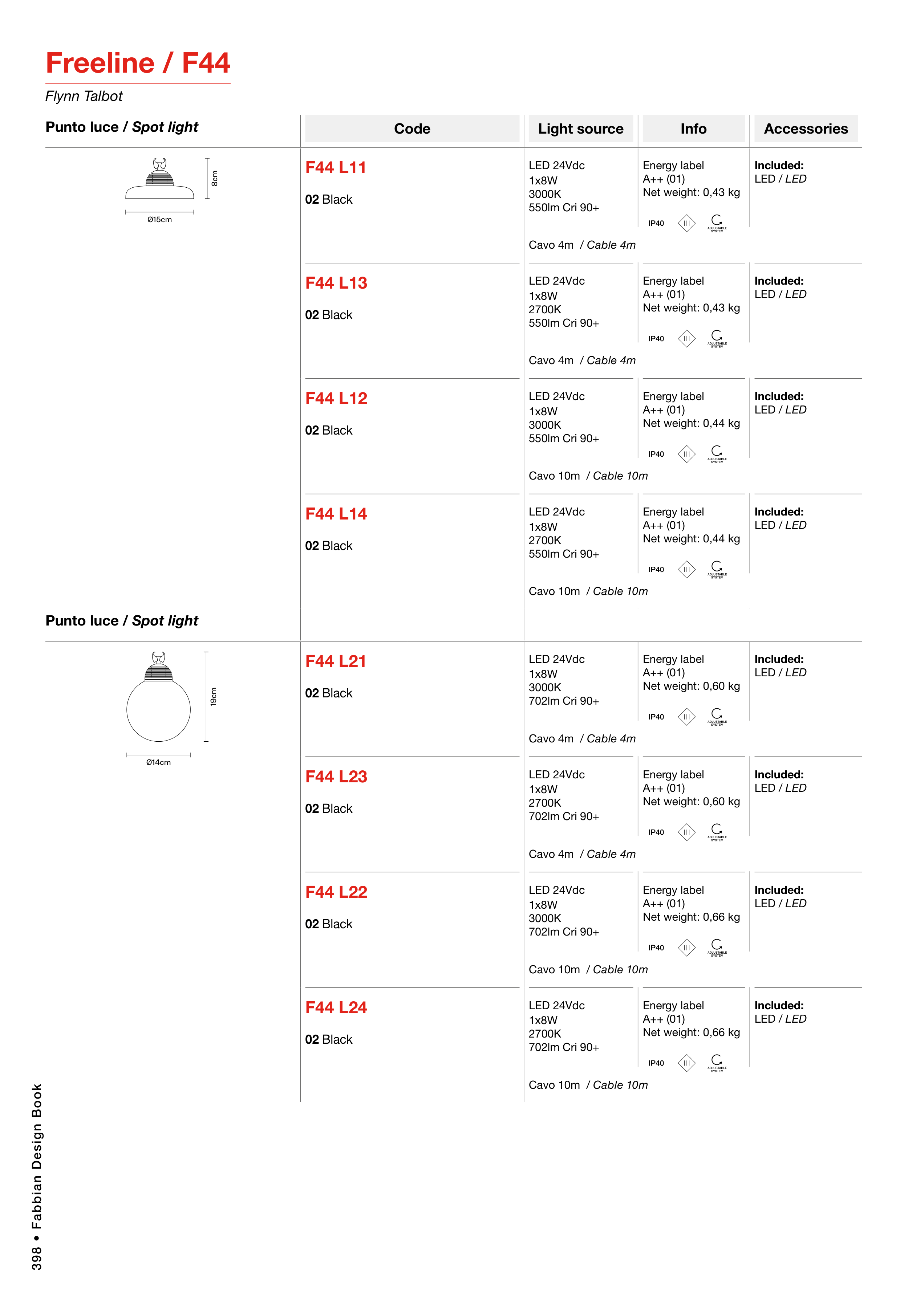Click the Freeline / F44 red title

coord(138,63)
